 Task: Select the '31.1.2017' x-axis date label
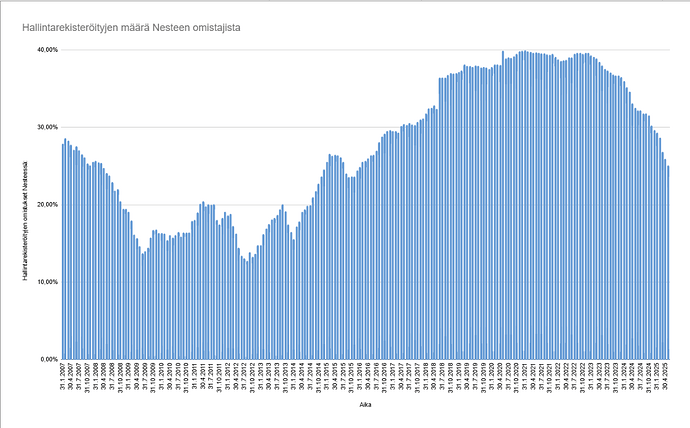point(393,377)
